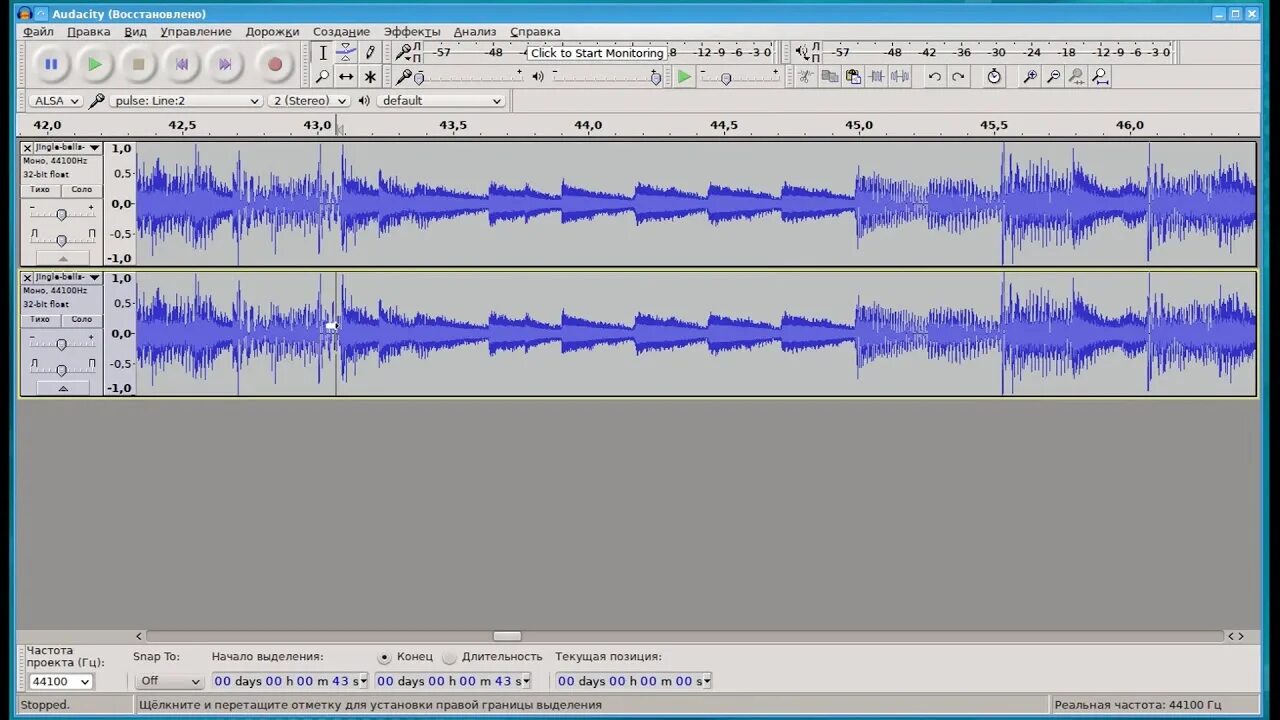
Task: Click the Fit Selection zoom icon
Action: point(1076,77)
